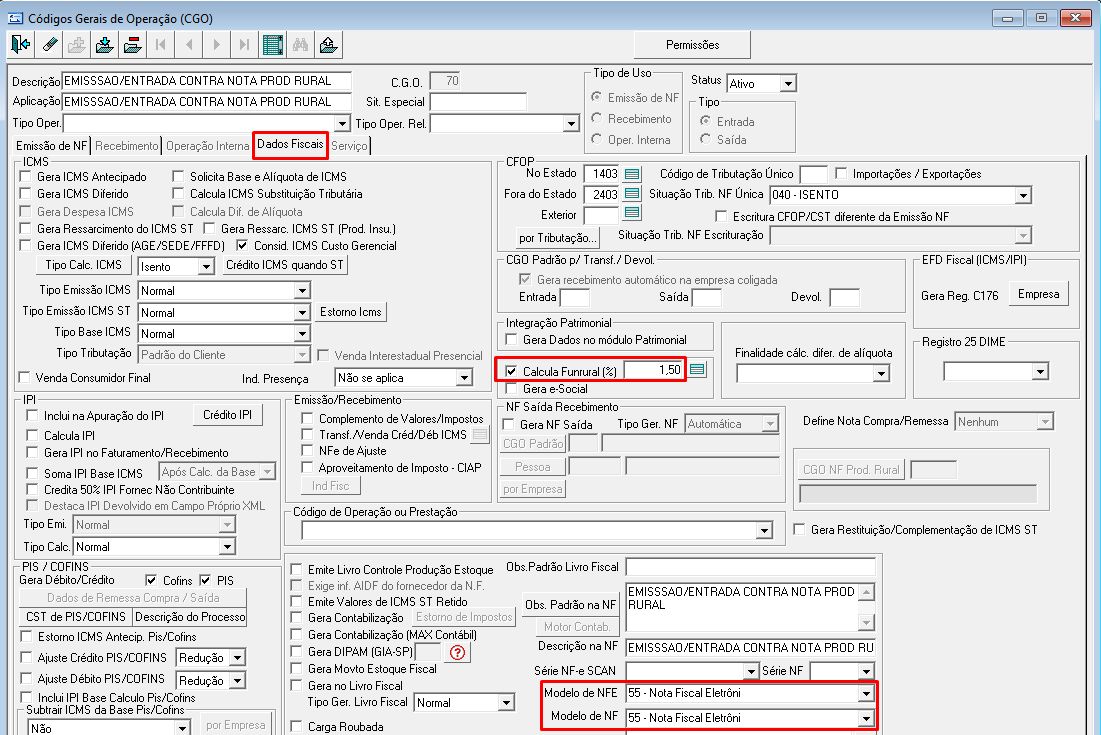
Task: Enable Gera ICMS Antecipado checkbox
Action: (26, 176)
